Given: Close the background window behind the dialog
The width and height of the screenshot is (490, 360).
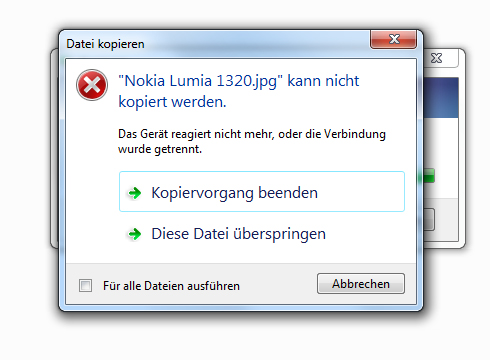Looking at the screenshot, I should (x=437, y=58).
